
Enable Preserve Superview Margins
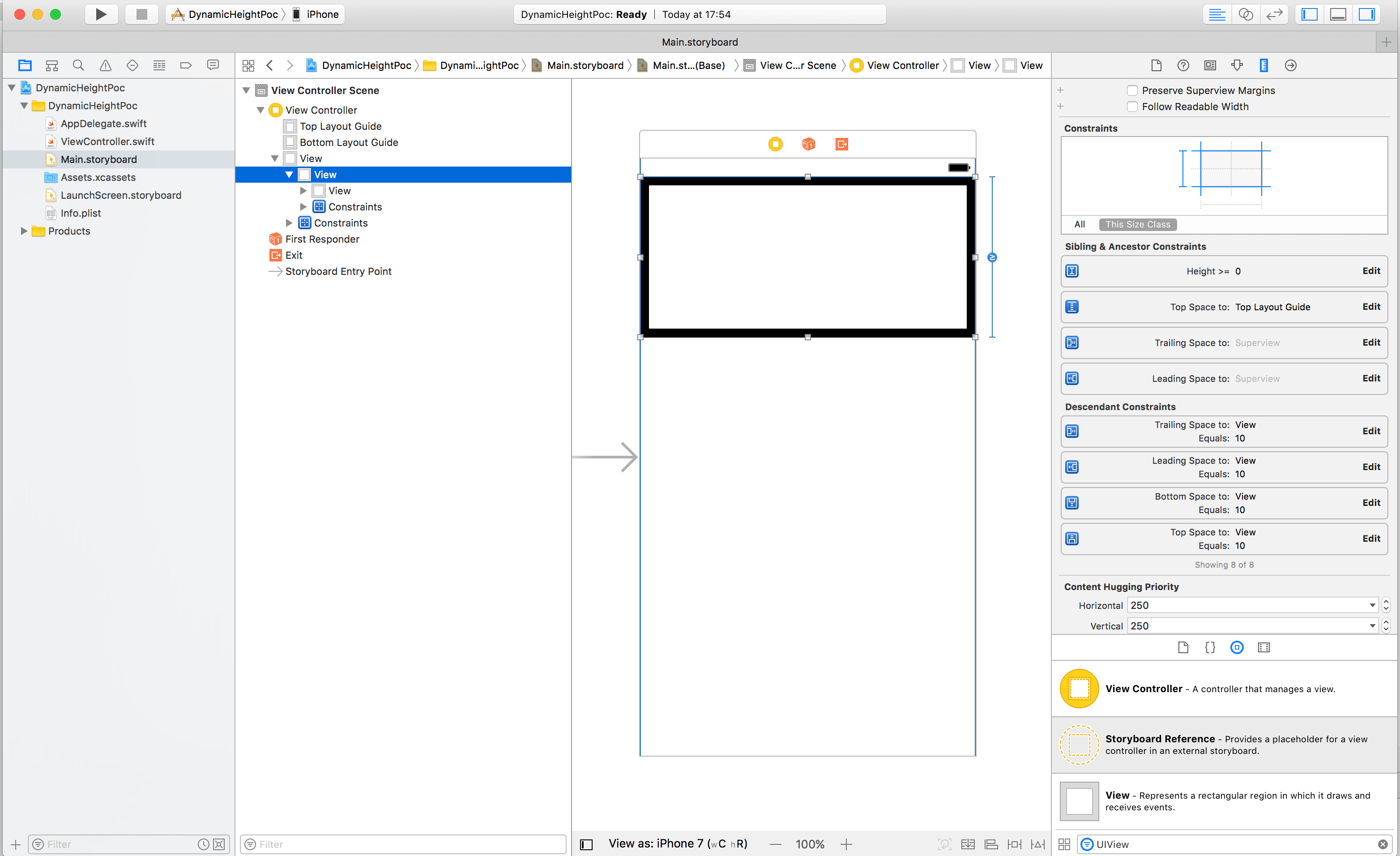coord(1132,90)
